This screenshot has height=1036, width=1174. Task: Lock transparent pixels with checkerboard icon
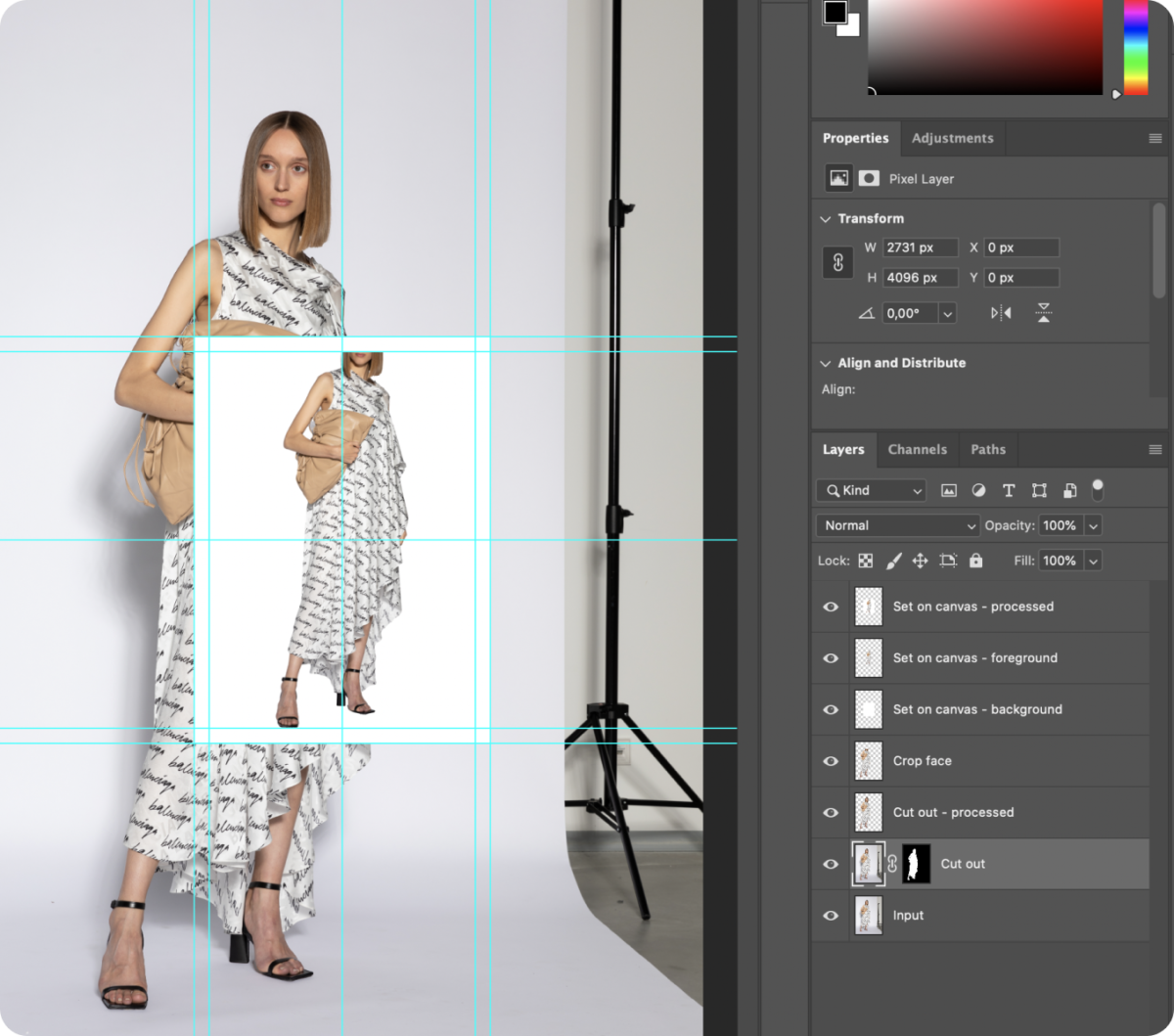pyautogui.click(x=865, y=561)
